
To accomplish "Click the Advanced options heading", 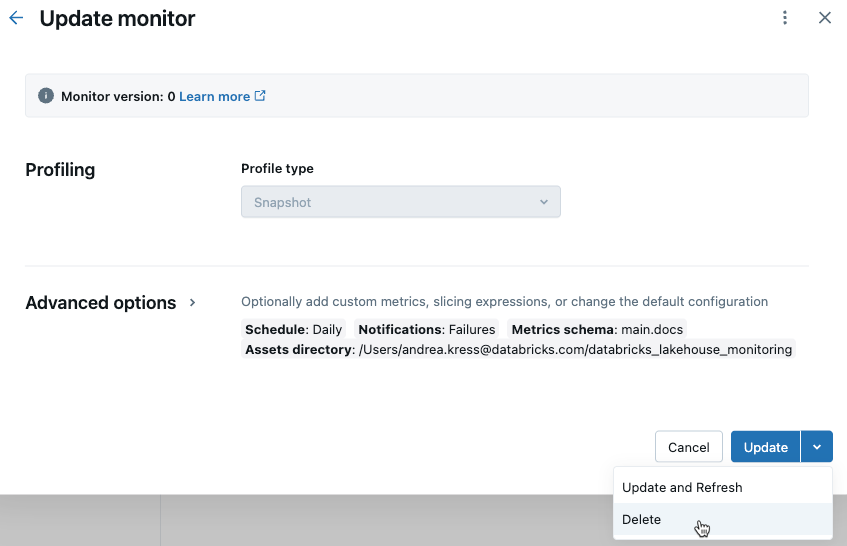I will (x=100, y=302).
